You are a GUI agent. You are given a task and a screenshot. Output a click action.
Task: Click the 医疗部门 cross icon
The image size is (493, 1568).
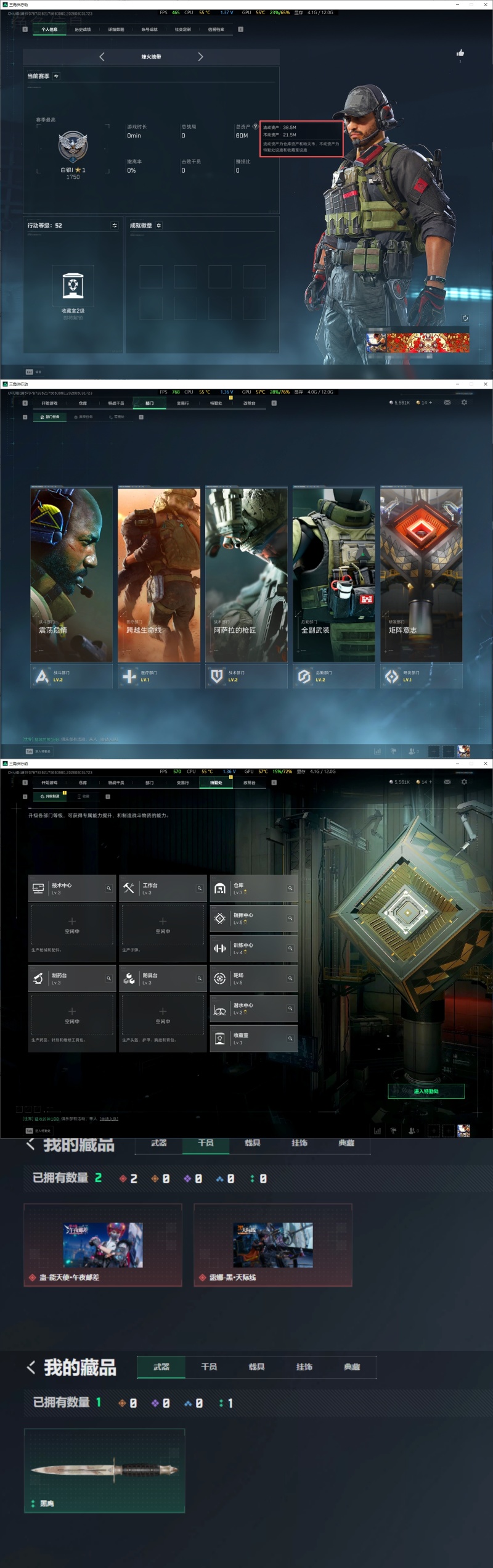[129, 677]
